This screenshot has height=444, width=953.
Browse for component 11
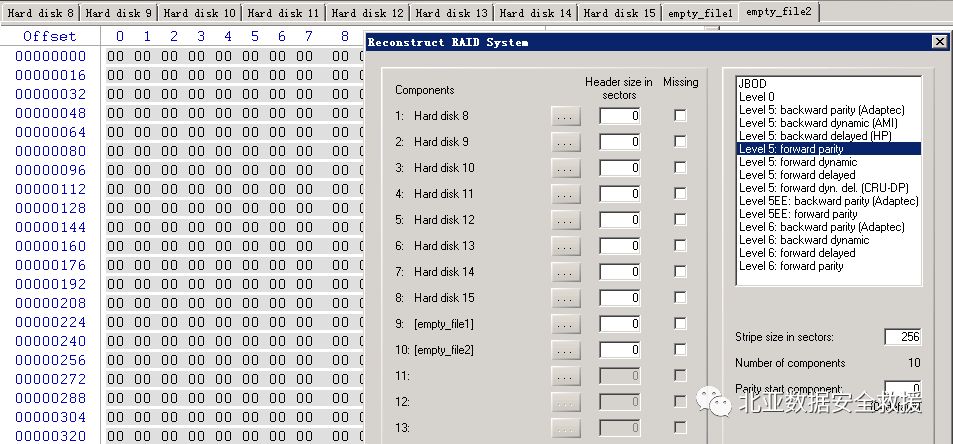pos(565,376)
